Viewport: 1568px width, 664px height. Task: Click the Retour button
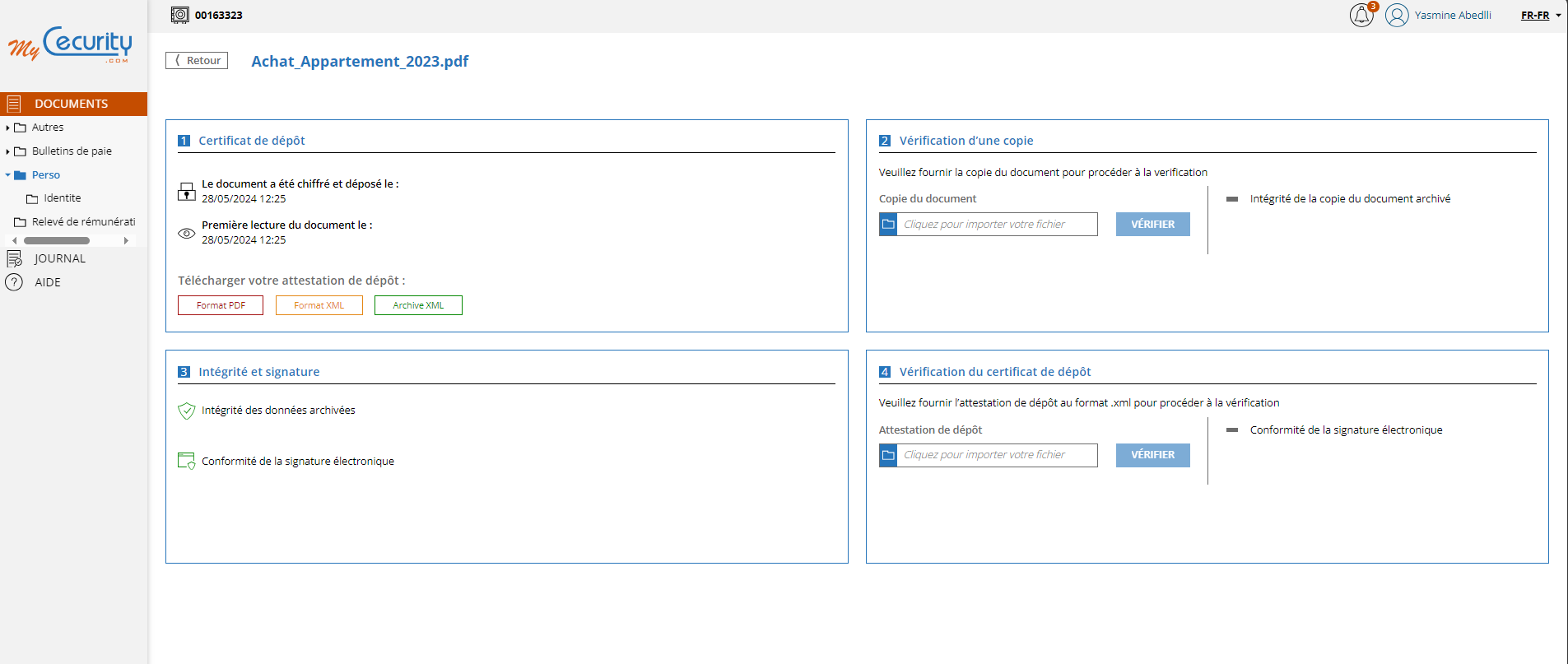point(197,61)
